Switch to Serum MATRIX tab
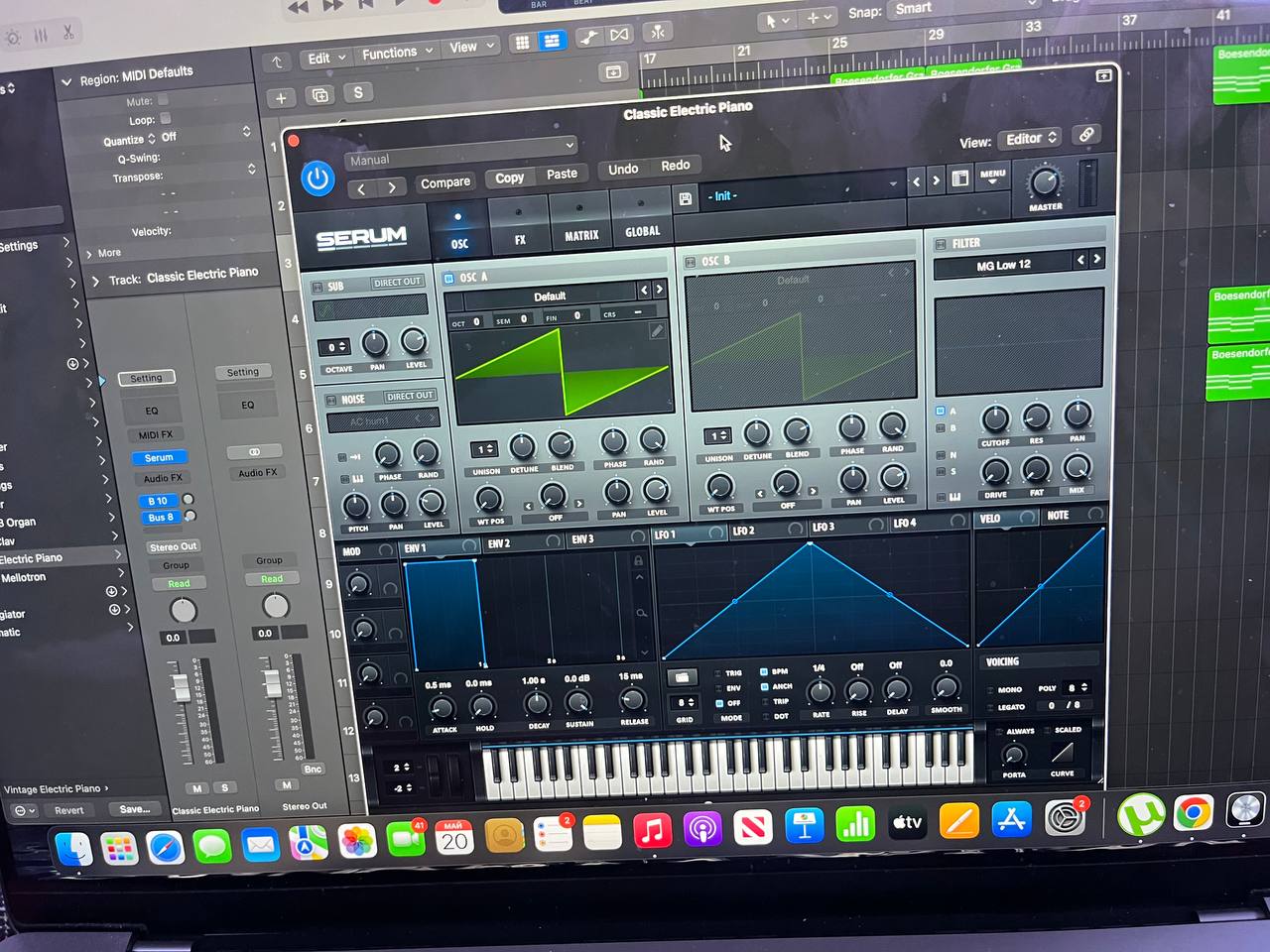The width and height of the screenshot is (1270, 952). [x=580, y=222]
